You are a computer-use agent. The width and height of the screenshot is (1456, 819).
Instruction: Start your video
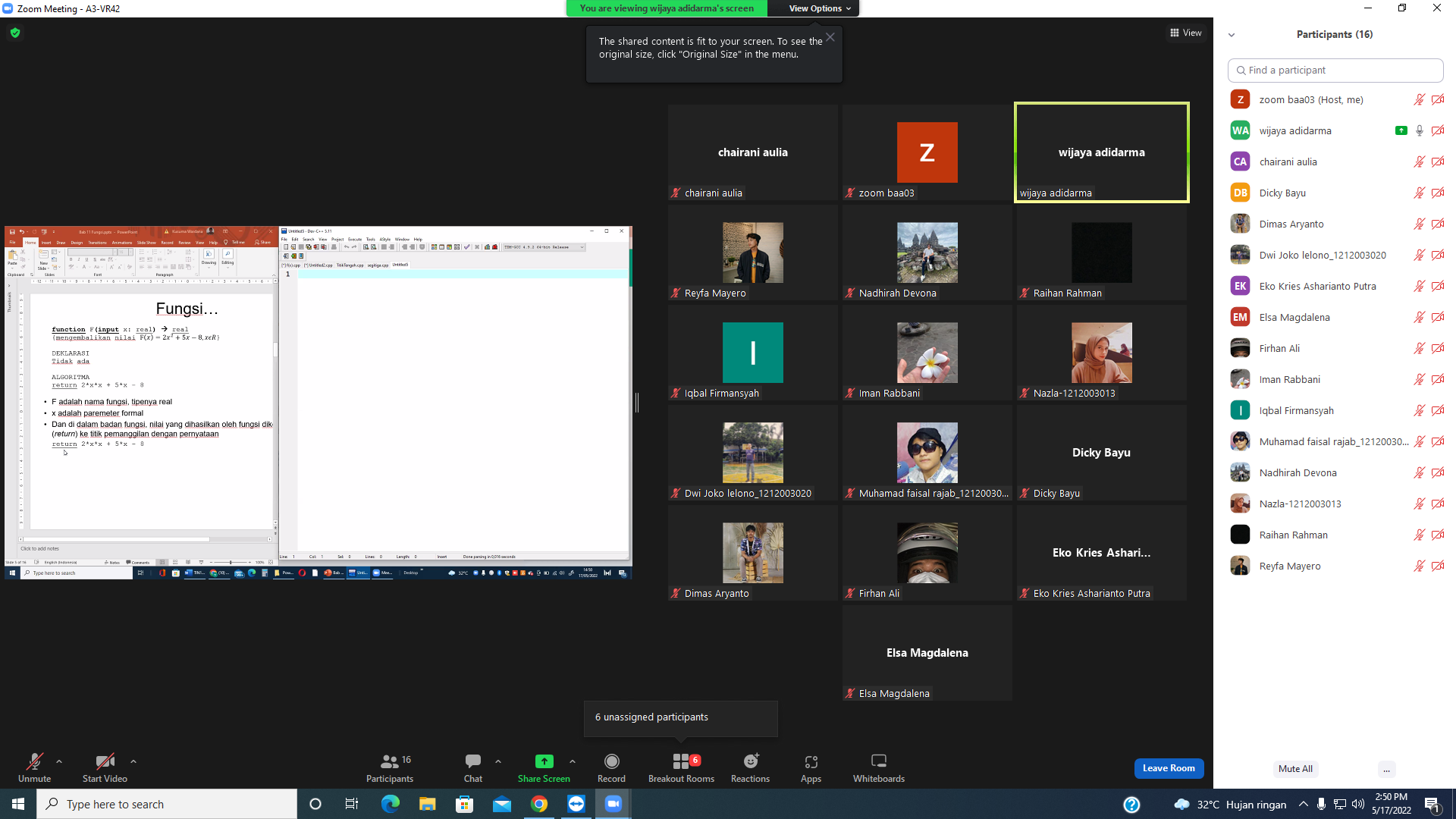105,767
